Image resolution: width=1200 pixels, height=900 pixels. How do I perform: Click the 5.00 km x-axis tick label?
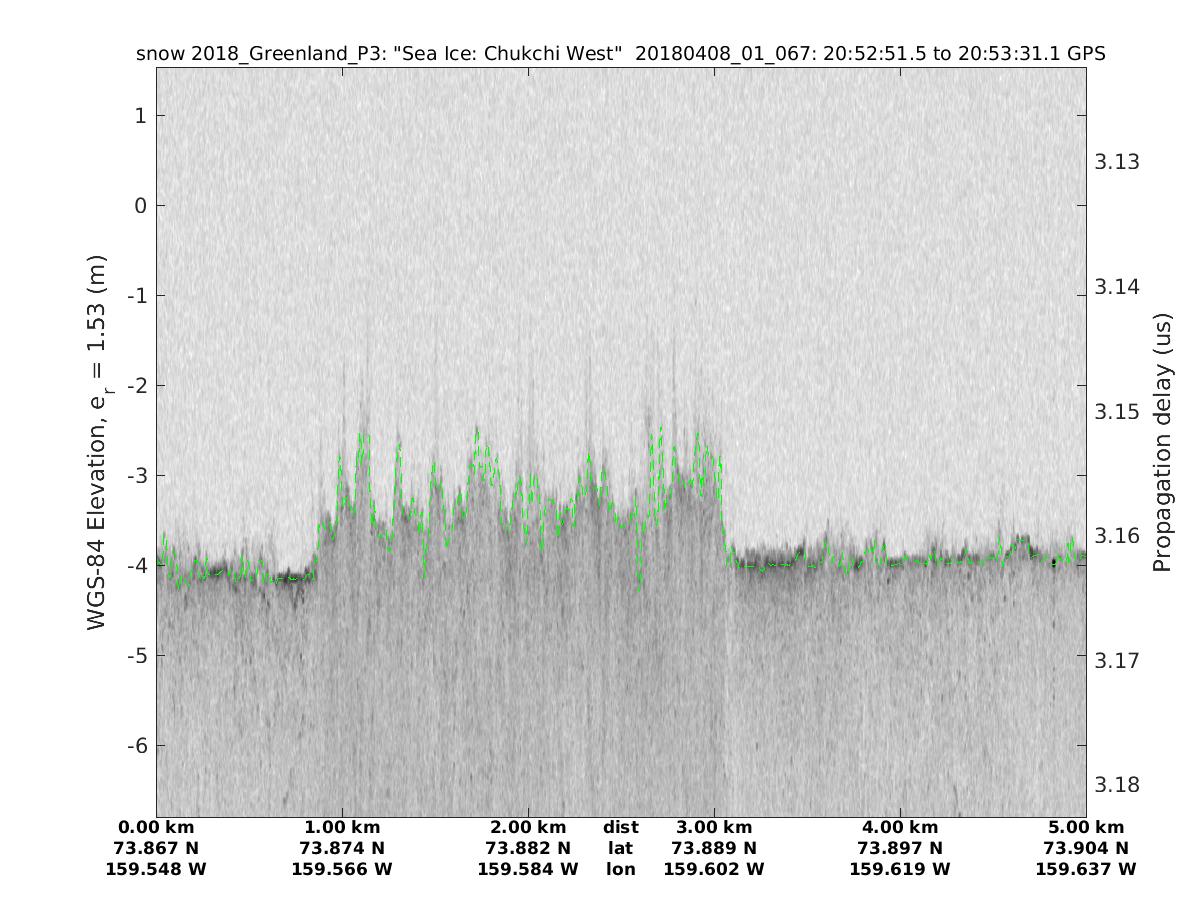tap(1086, 827)
